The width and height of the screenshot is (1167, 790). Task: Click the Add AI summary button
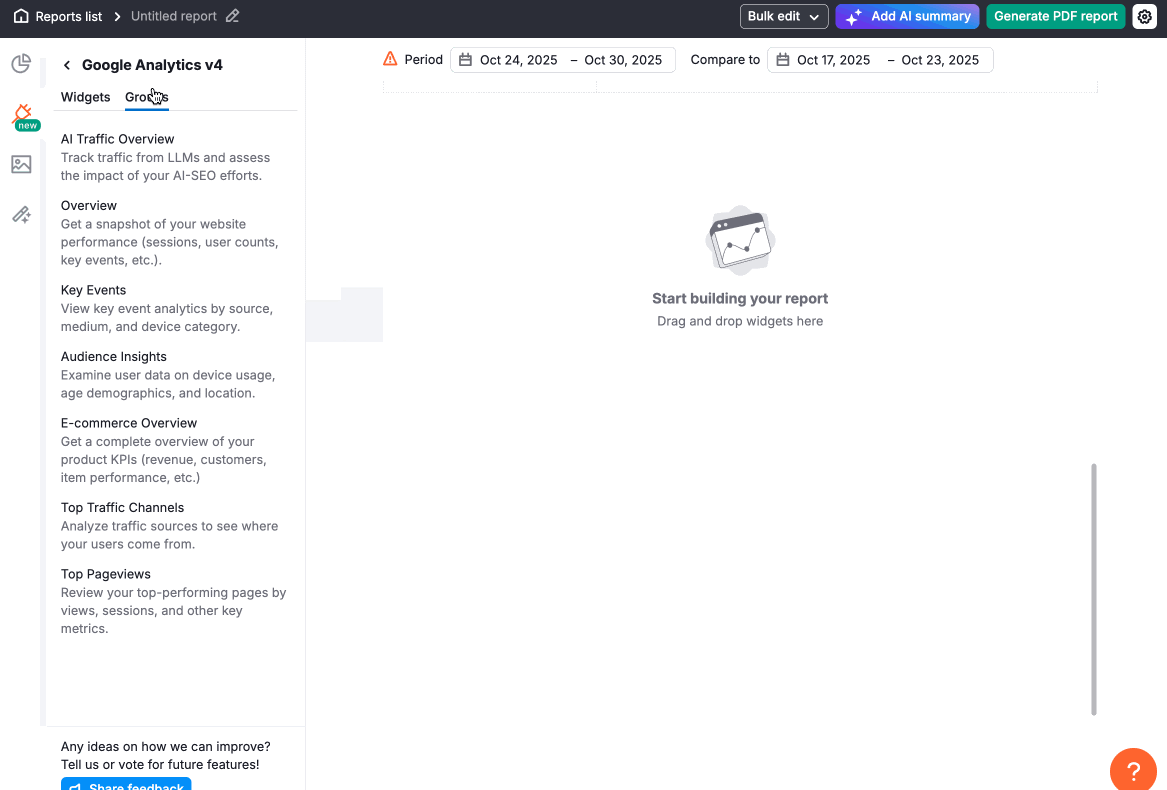tap(907, 17)
